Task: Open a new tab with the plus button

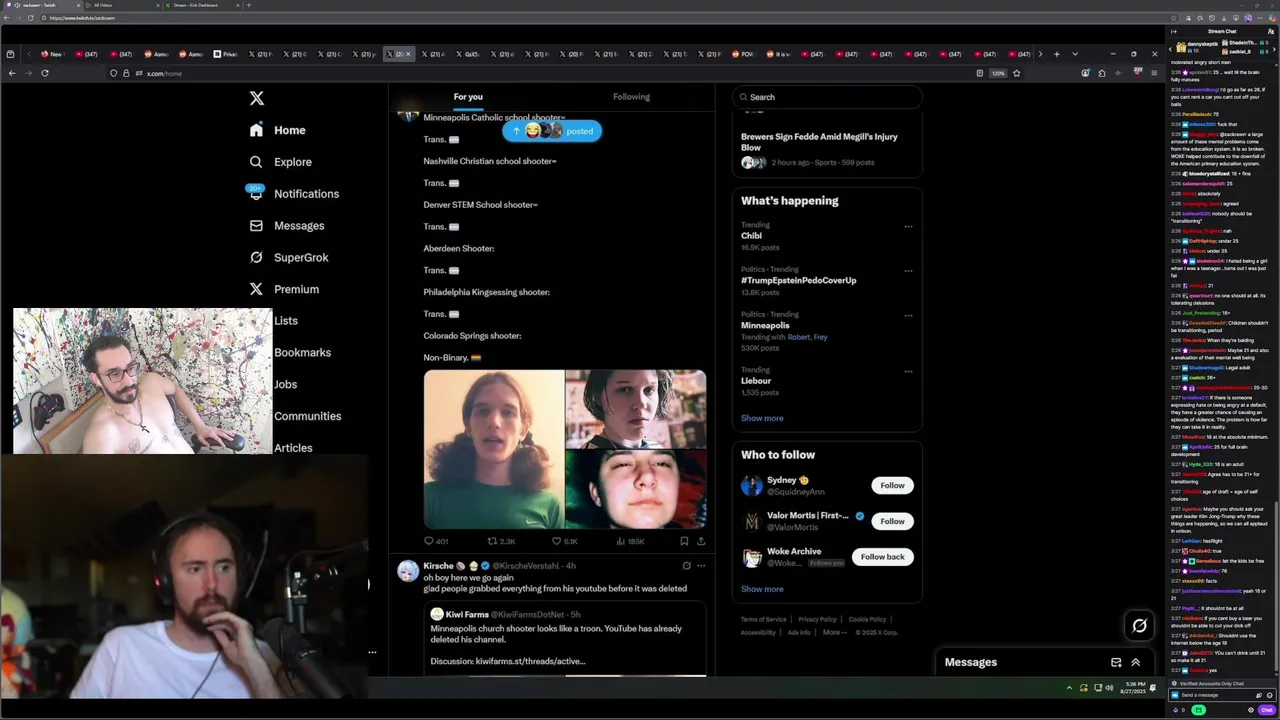Action: [x=1056, y=54]
